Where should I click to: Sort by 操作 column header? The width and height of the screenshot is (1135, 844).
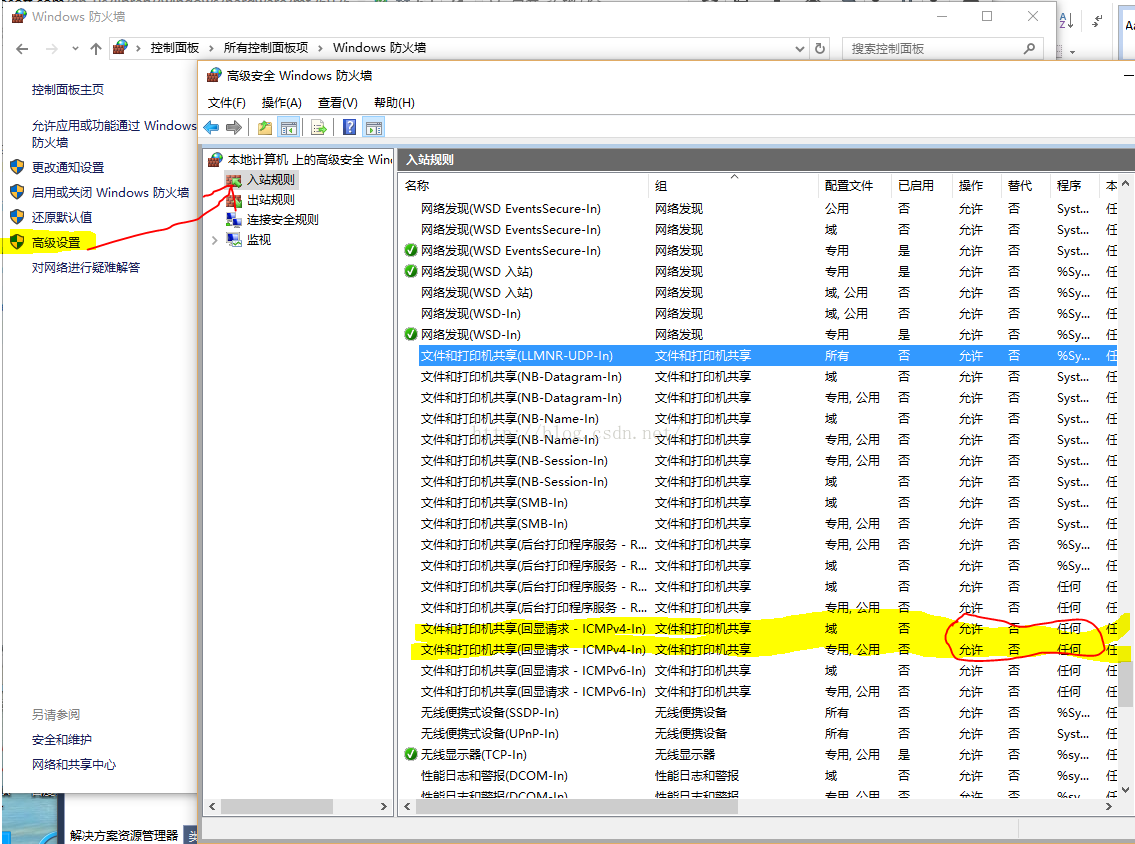[976, 186]
